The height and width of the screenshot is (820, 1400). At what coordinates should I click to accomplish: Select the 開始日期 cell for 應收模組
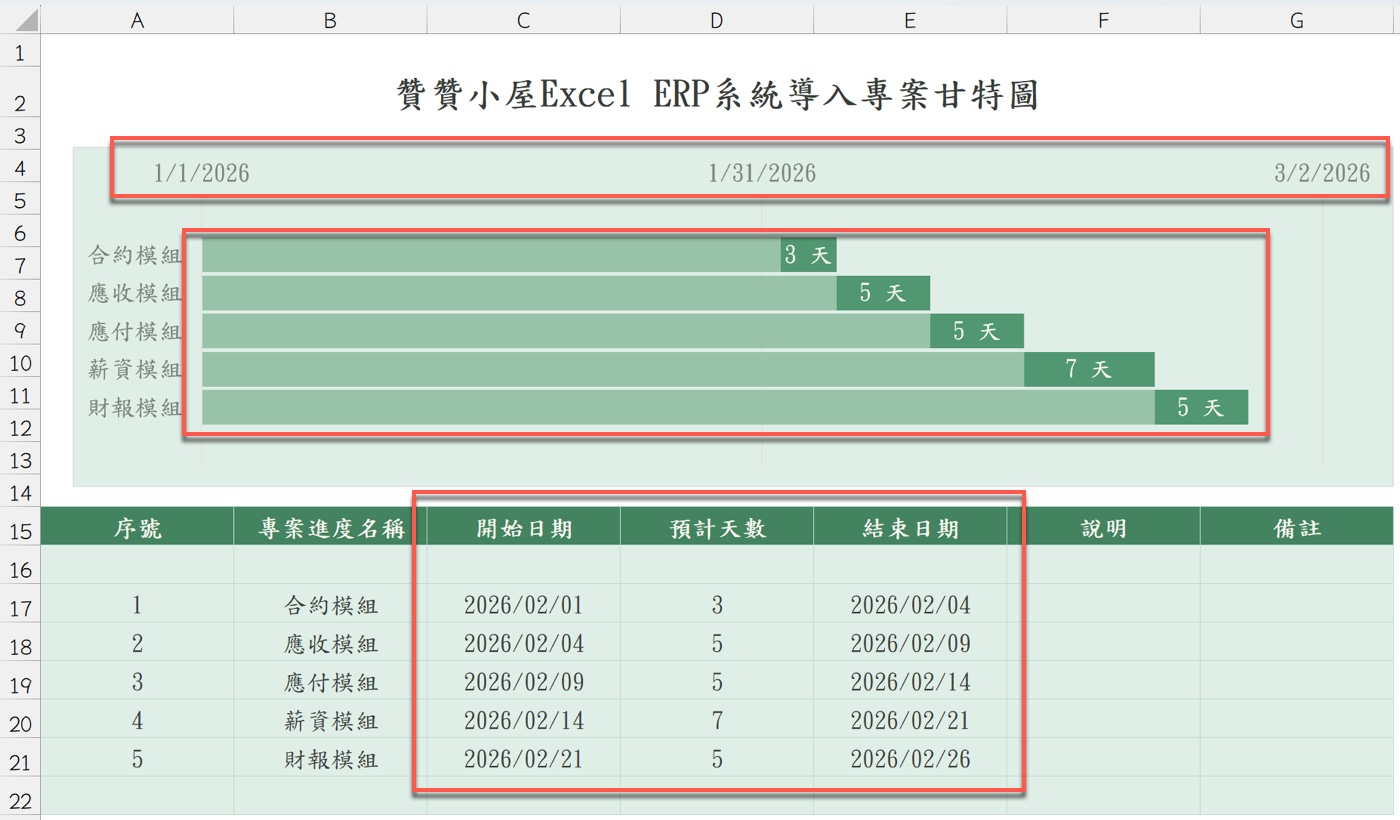pyautogui.click(x=521, y=643)
